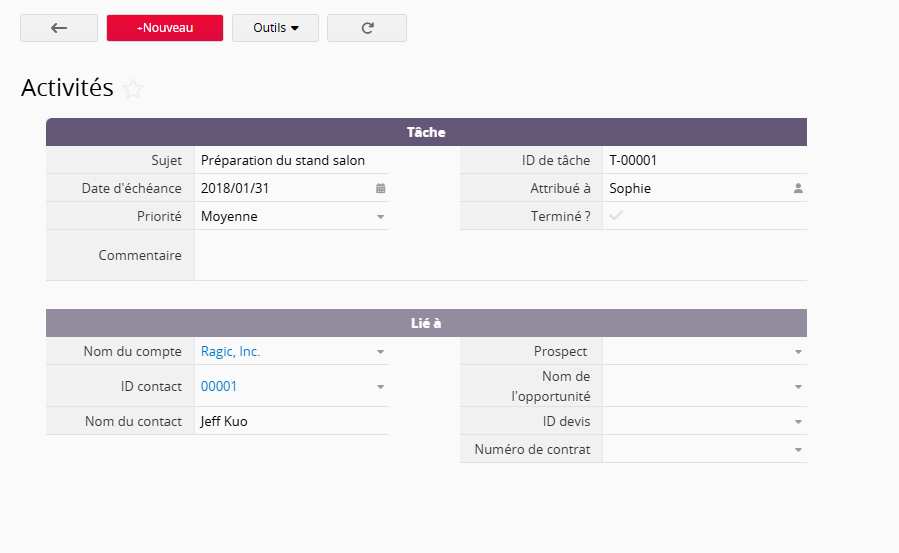Expand the Priorité dropdown
The image size is (899, 553).
(380, 216)
